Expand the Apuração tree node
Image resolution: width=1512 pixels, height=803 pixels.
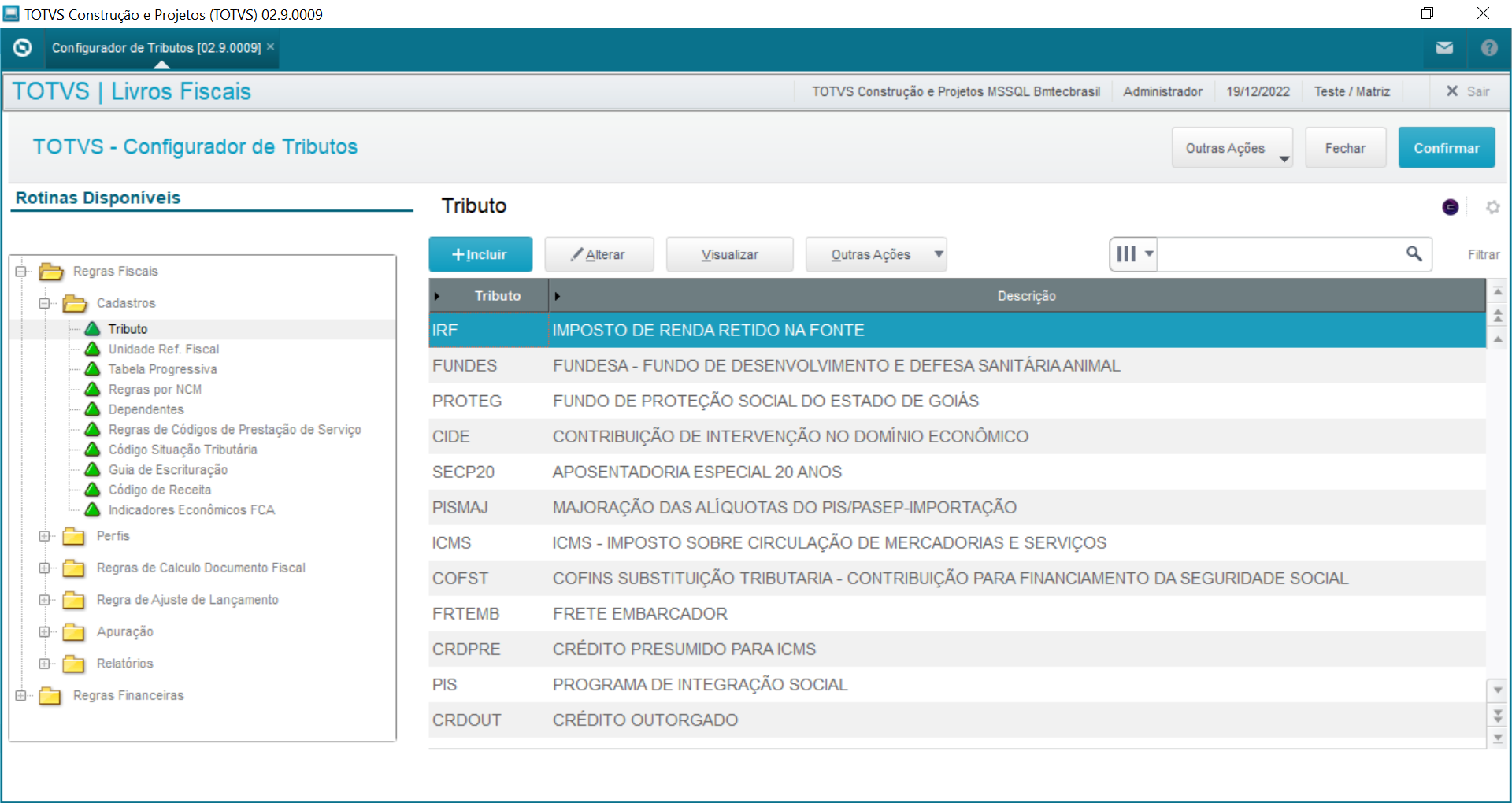pyautogui.click(x=45, y=631)
